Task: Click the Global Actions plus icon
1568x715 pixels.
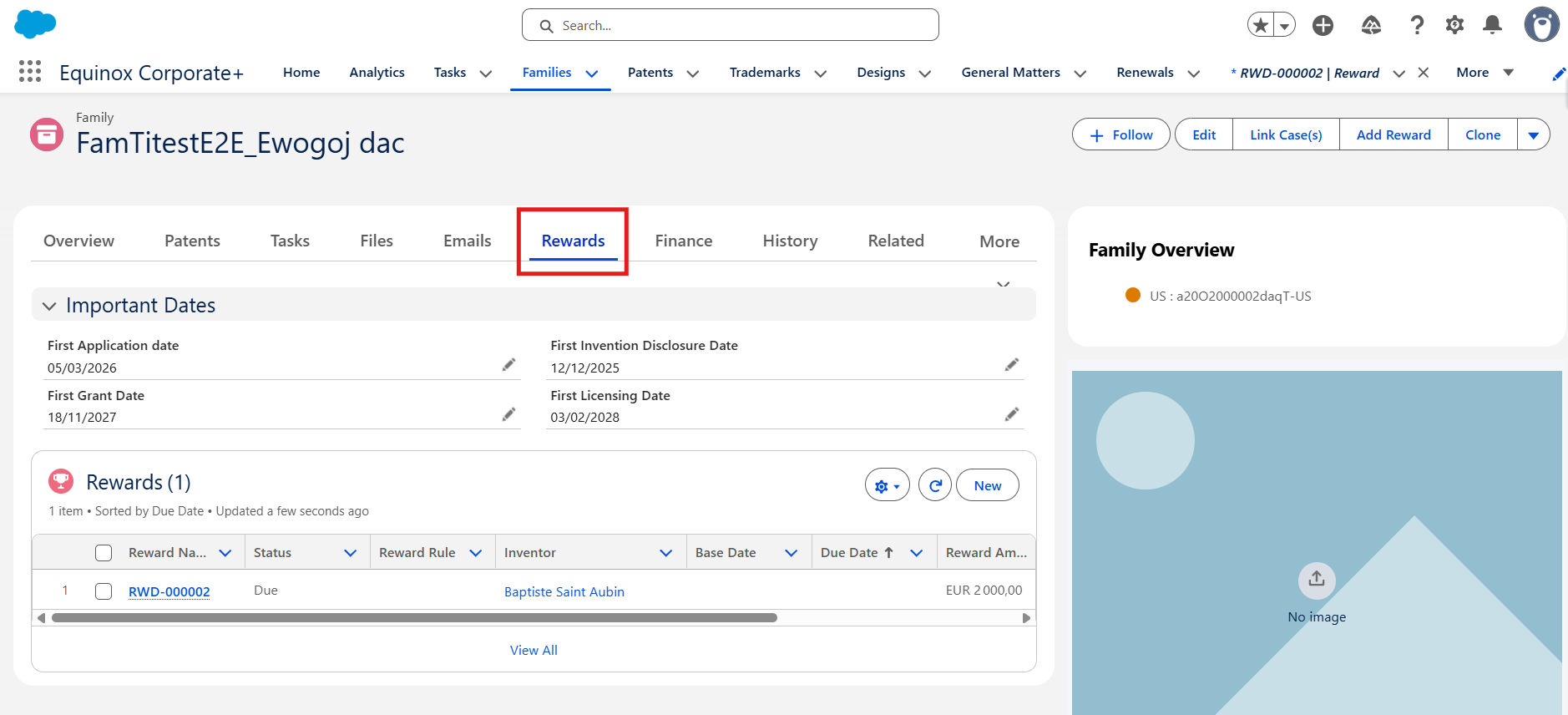Action: coord(1323,25)
